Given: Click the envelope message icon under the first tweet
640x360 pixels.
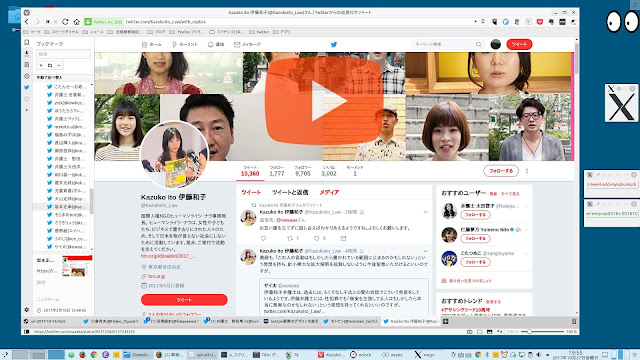Looking at the screenshot, I should pos(343,238).
